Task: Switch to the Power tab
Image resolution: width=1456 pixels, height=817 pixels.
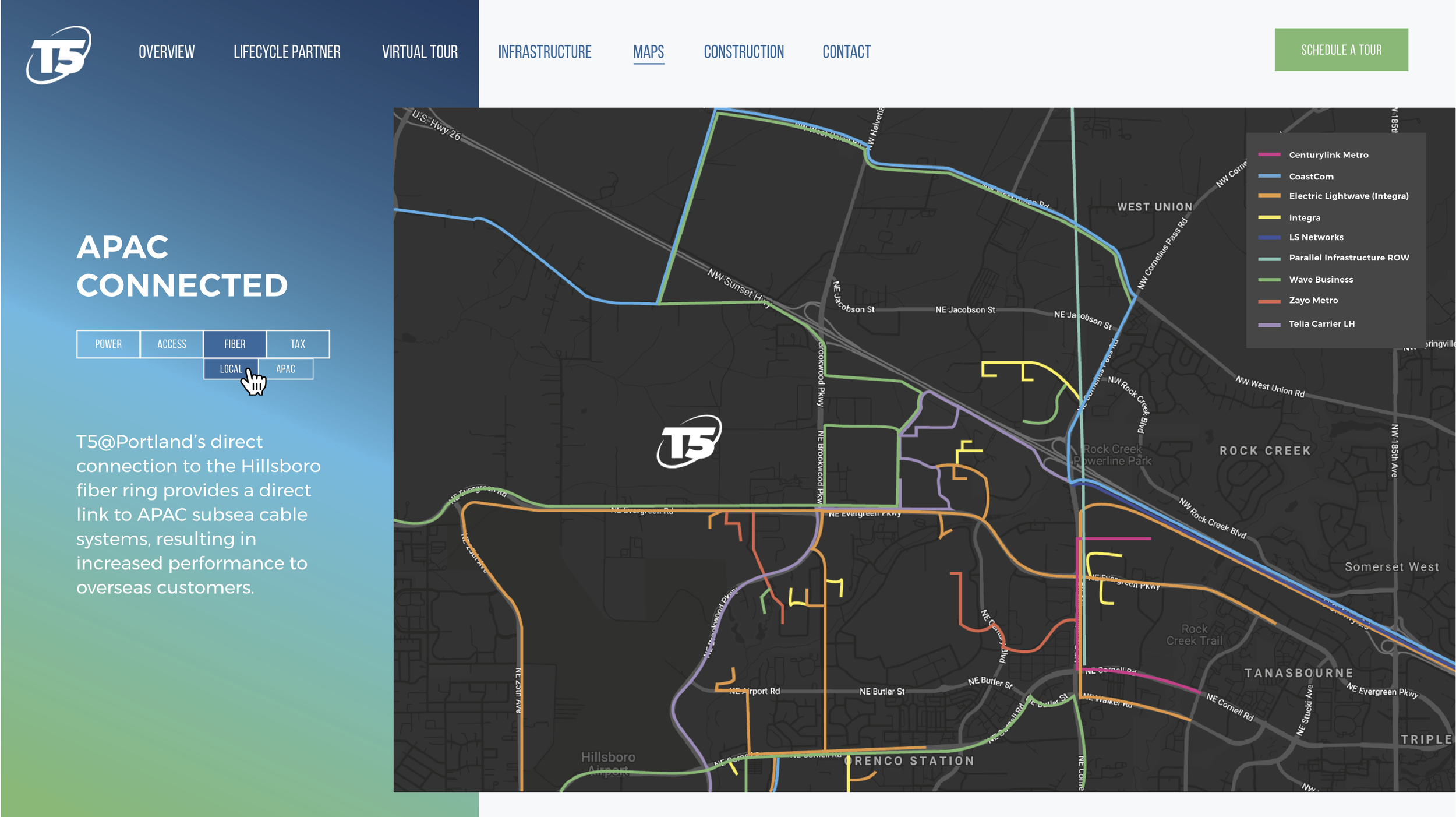Action: tap(108, 344)
